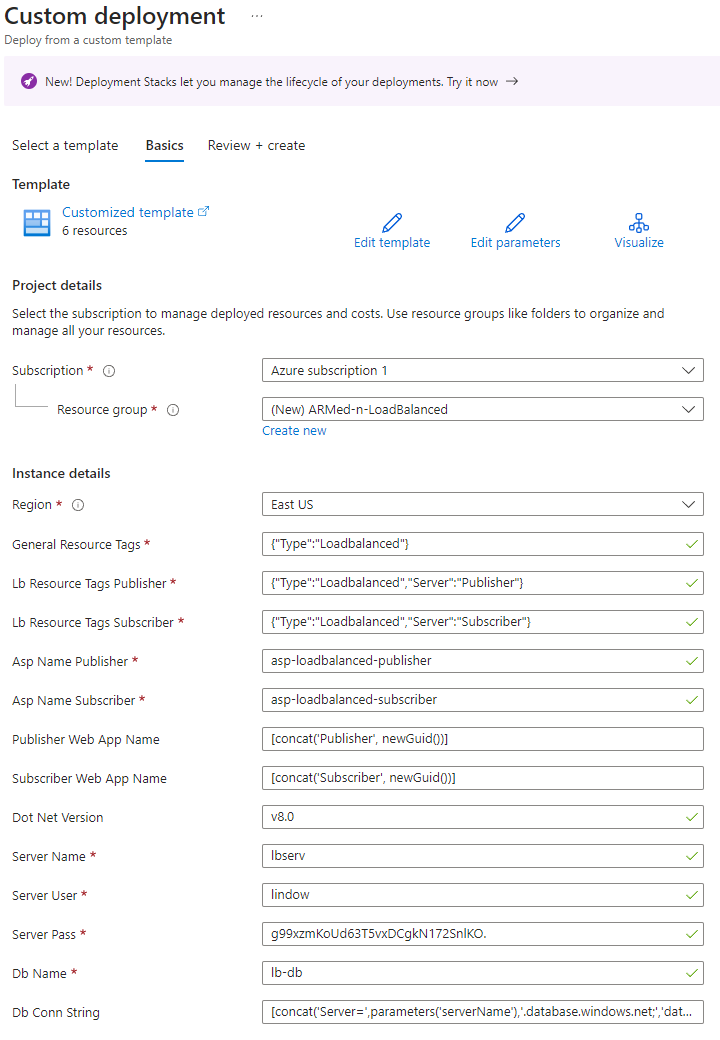Image resolution: width=720 pixels, height=1040 pixels.
Task: Click the Try it now arrow
Action: tap(512, 82)
